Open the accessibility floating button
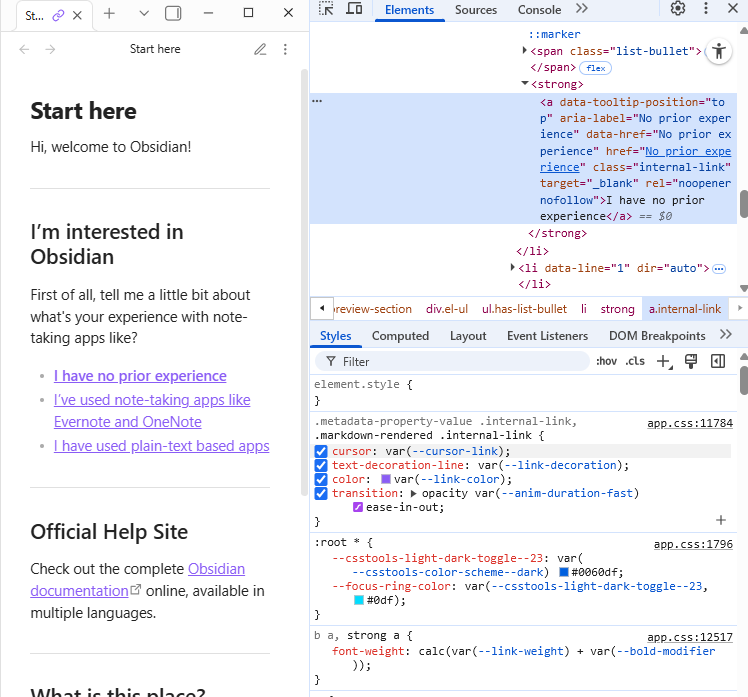The height and width of the screenshot is (697, 748). pos(719,53)
